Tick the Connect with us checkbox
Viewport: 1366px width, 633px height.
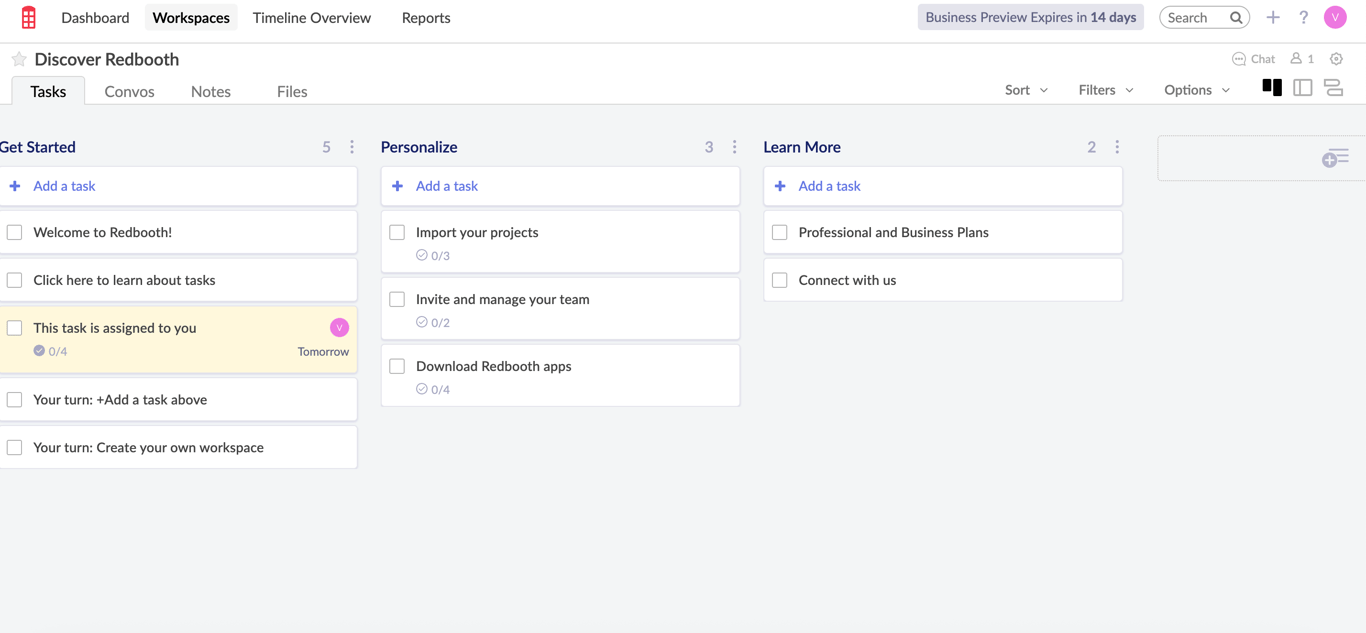780,280
